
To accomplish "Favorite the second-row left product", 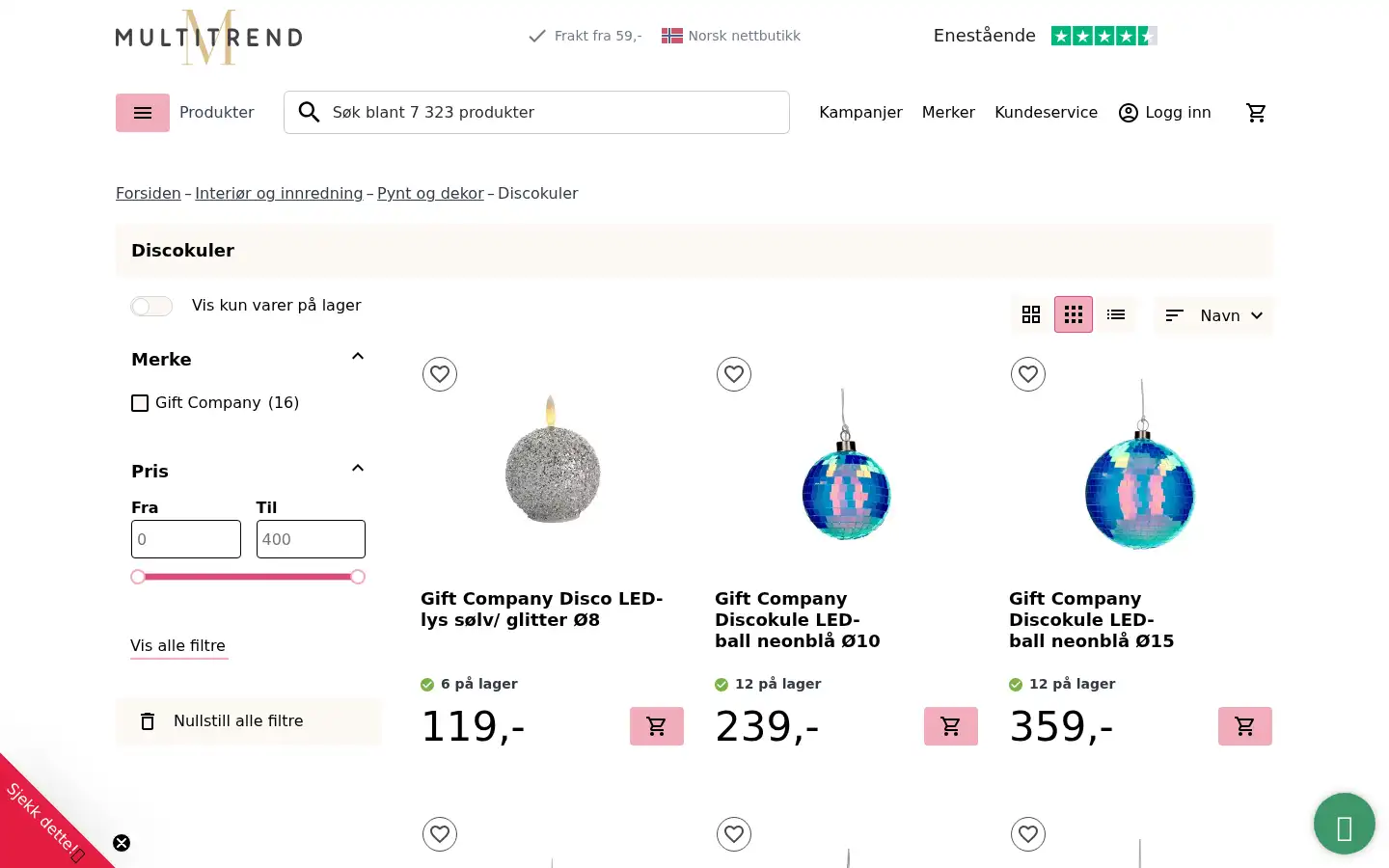I will click(440, 834).
